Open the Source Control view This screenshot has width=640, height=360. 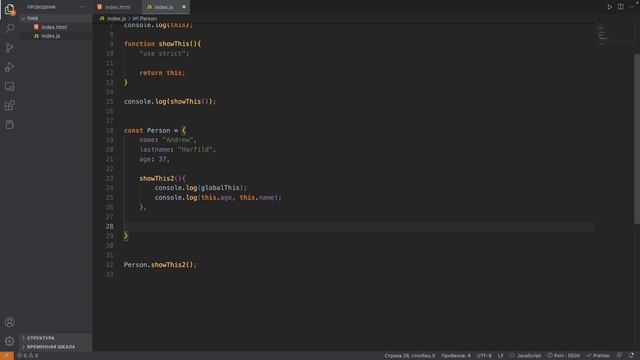click(x=9, y=48)
